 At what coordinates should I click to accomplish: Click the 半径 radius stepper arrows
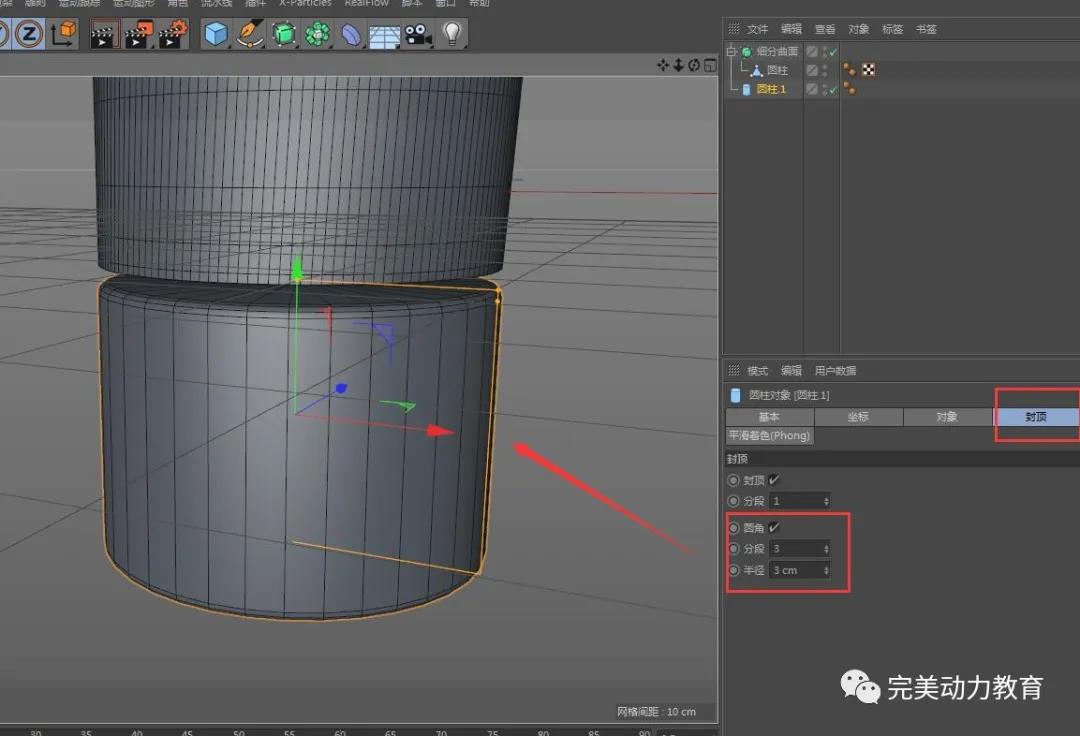tap(826, 570)
